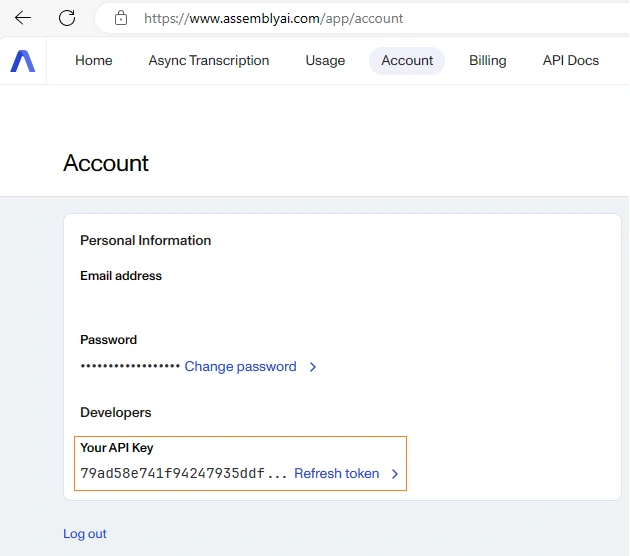Click the Personal Information heading
630x556 pixels.
[145, 241]
